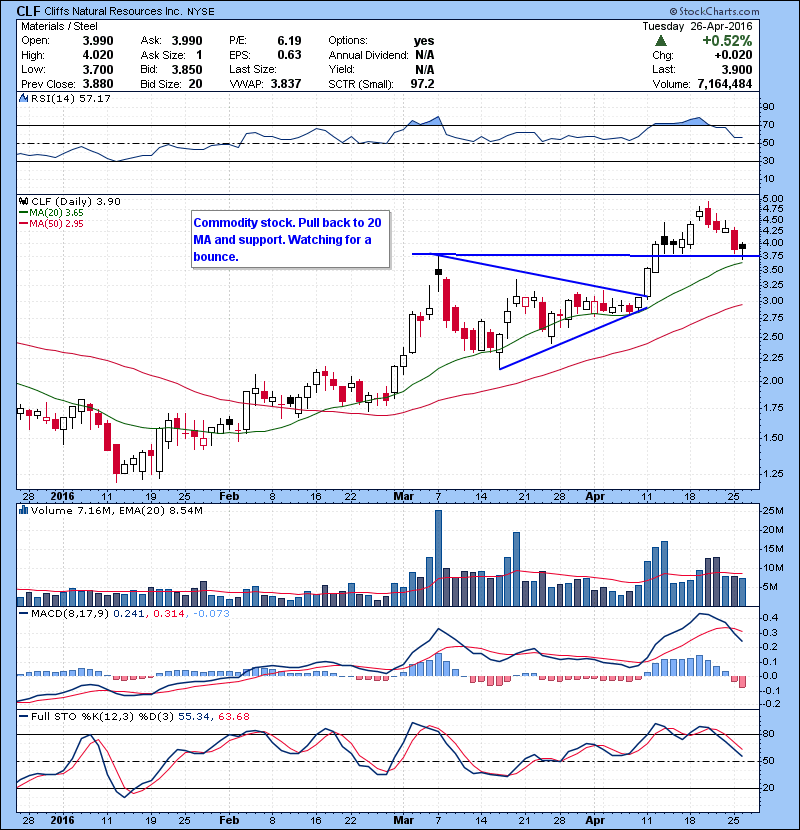Viewport: 800px width, 830px height.
Task: Click the Materials / Steel sector label
Action: coord(59,26)
